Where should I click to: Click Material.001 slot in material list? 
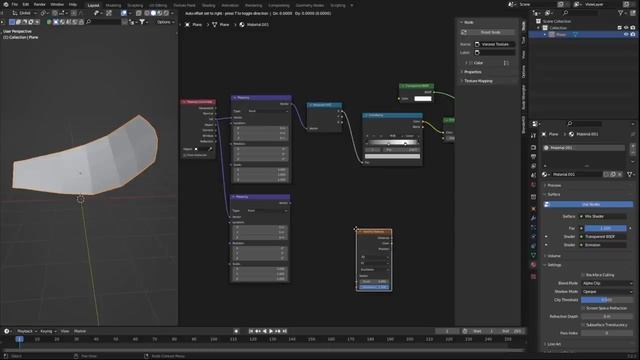click(584, 148)
